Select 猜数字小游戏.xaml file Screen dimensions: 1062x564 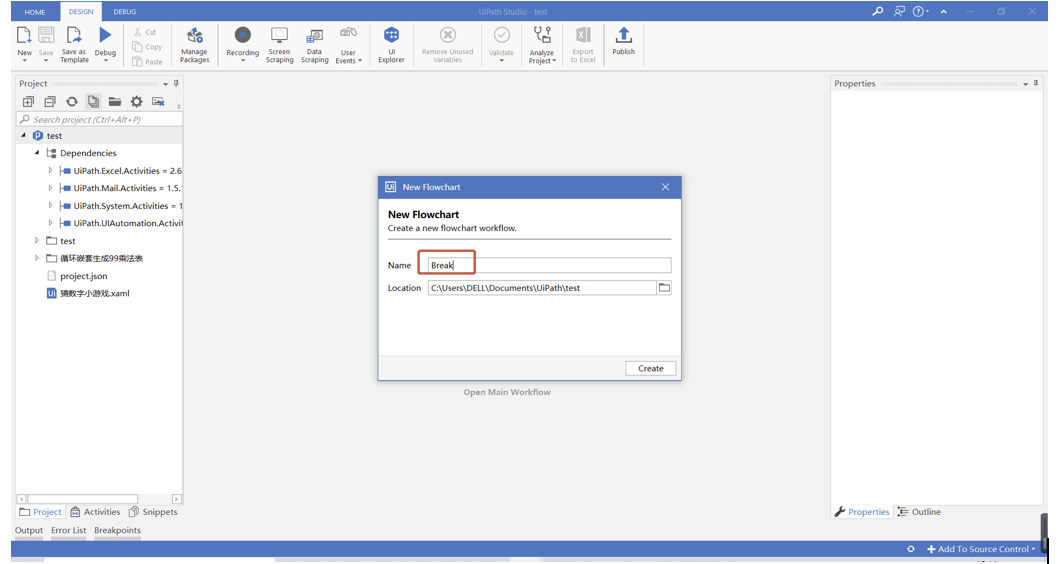pyautogui.click(x=87, y=294)
